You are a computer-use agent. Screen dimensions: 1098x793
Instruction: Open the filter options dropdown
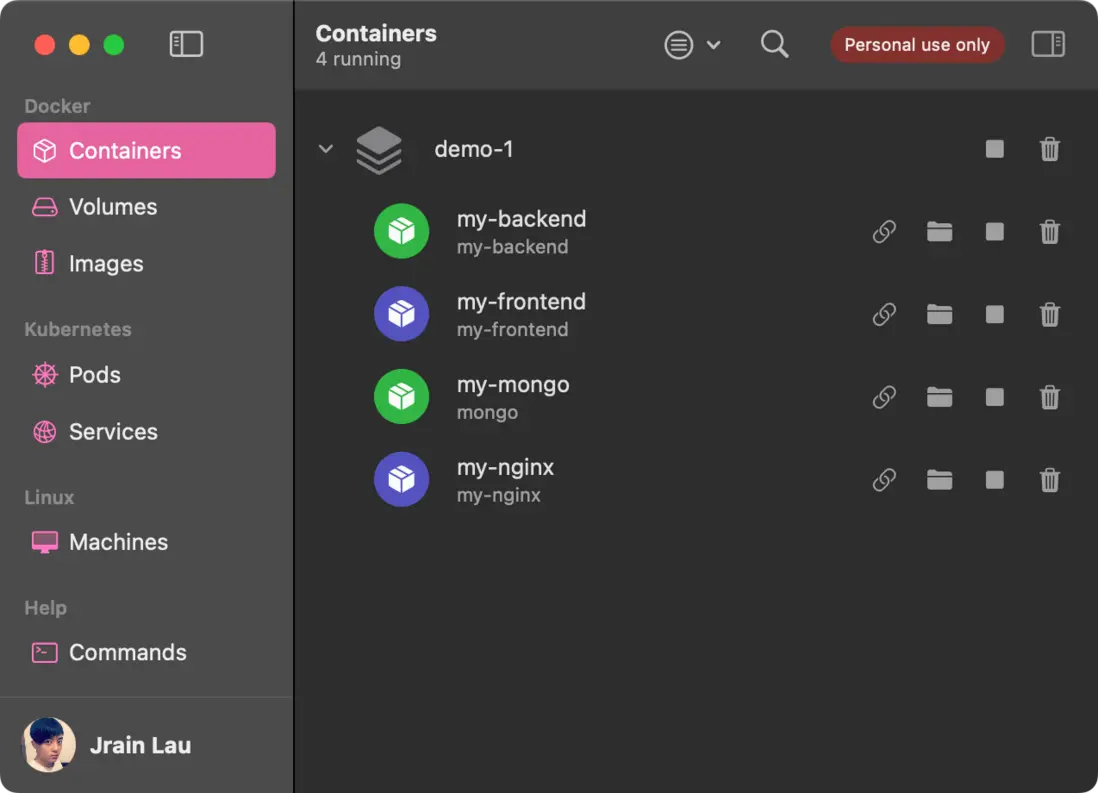pyautogui.click(x=691, y=44)
